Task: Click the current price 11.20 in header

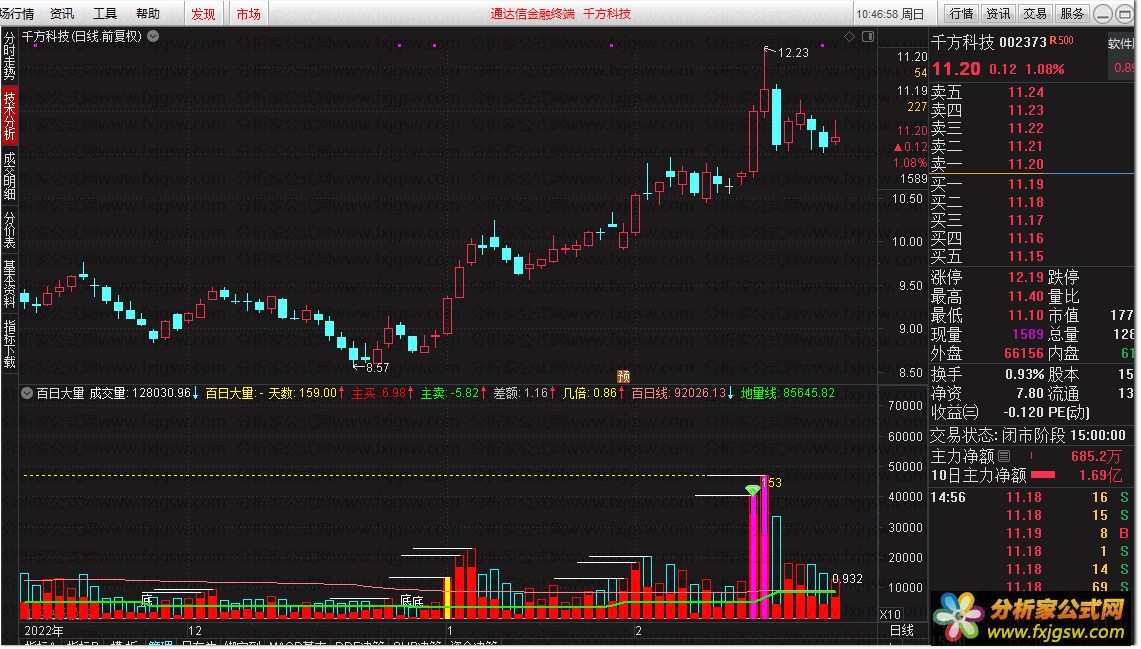Action: [x=956, y=69]
